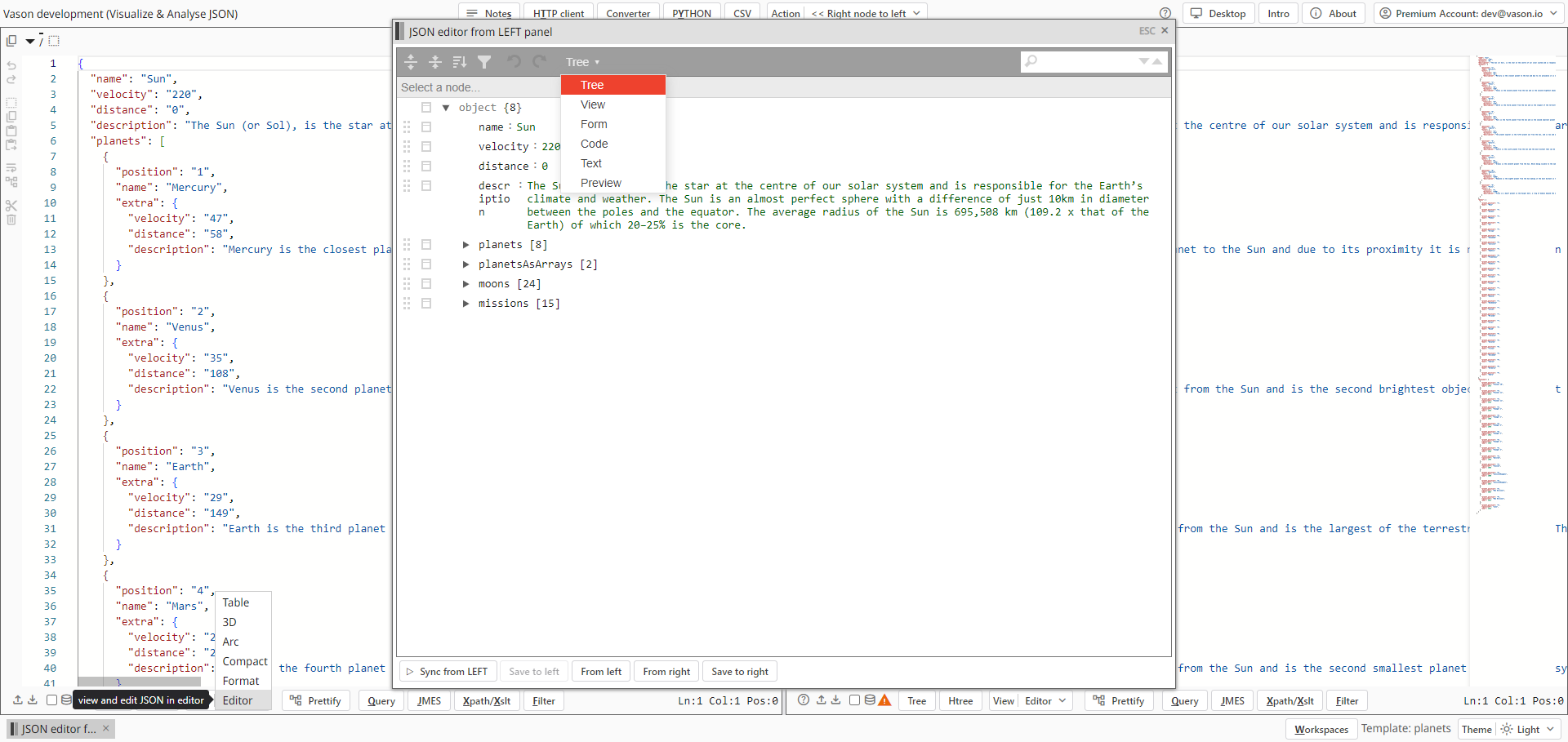The image size is (1568, 742).
Task: Open the Theme Light dropdown
Action: coord(1529,729)
